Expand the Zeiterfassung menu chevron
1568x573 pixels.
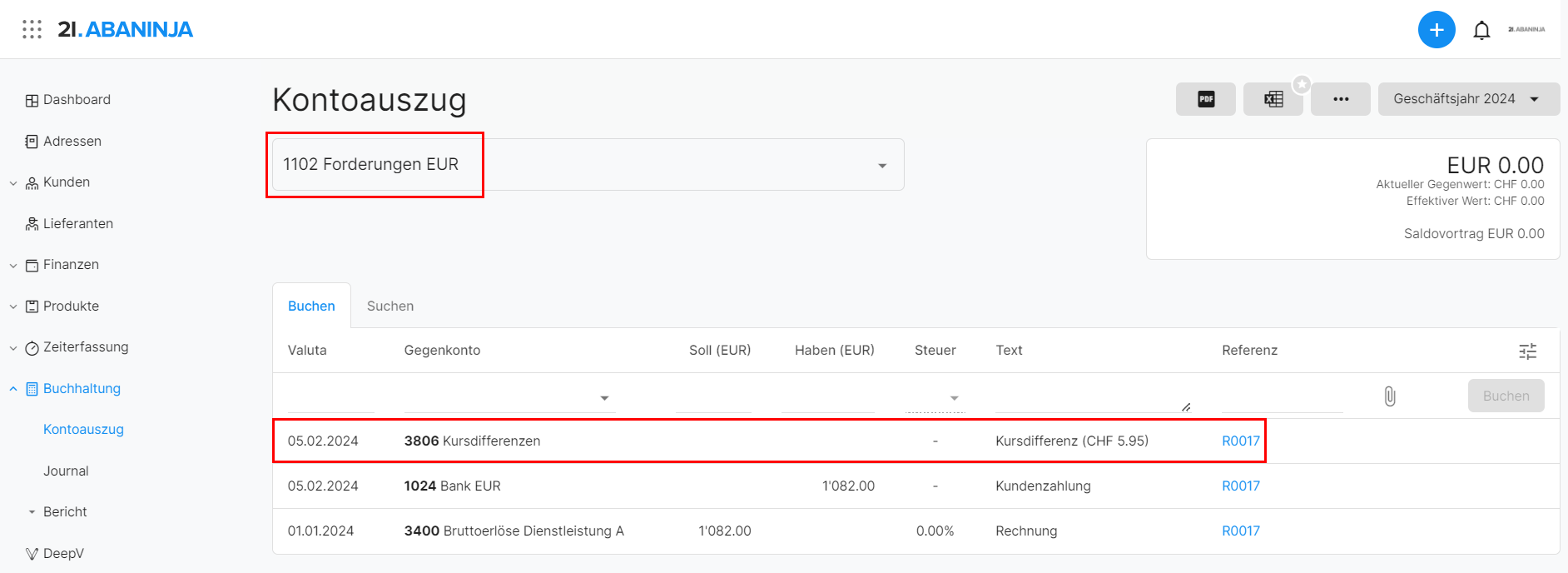click(13, 348)
